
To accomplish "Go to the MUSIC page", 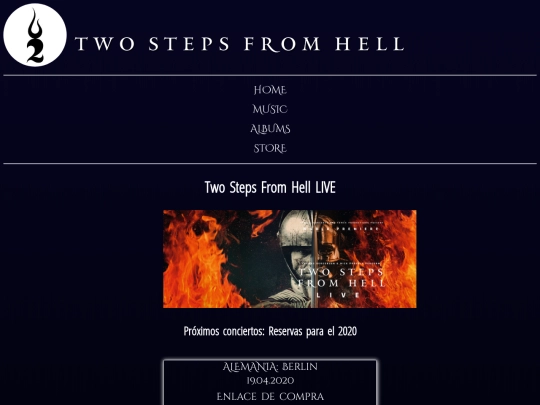I will click(270, 110).
